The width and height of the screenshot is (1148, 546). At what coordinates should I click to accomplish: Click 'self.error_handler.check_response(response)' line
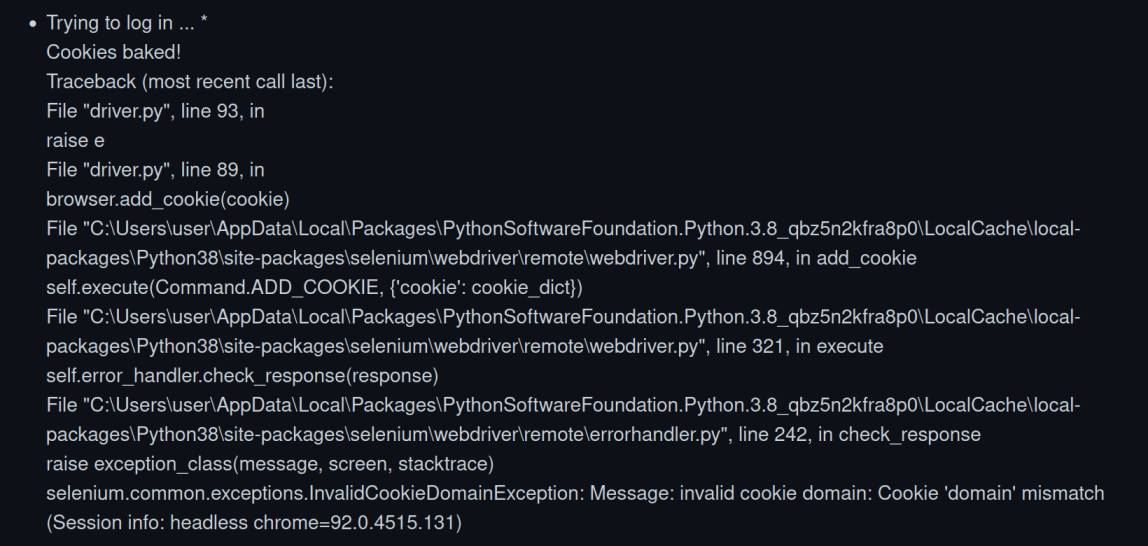242,376
